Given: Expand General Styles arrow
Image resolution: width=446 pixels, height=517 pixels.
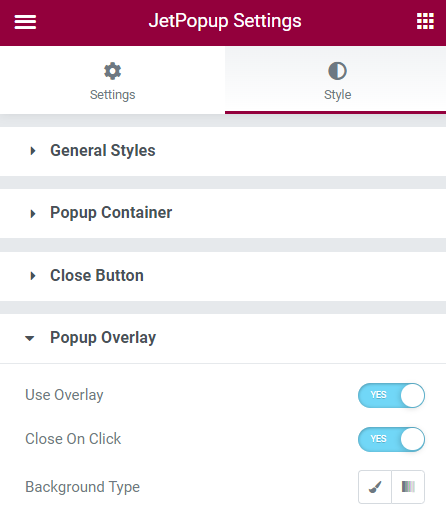Looking at the screenshot, I should pyautogui.click(x=33, y=151).
